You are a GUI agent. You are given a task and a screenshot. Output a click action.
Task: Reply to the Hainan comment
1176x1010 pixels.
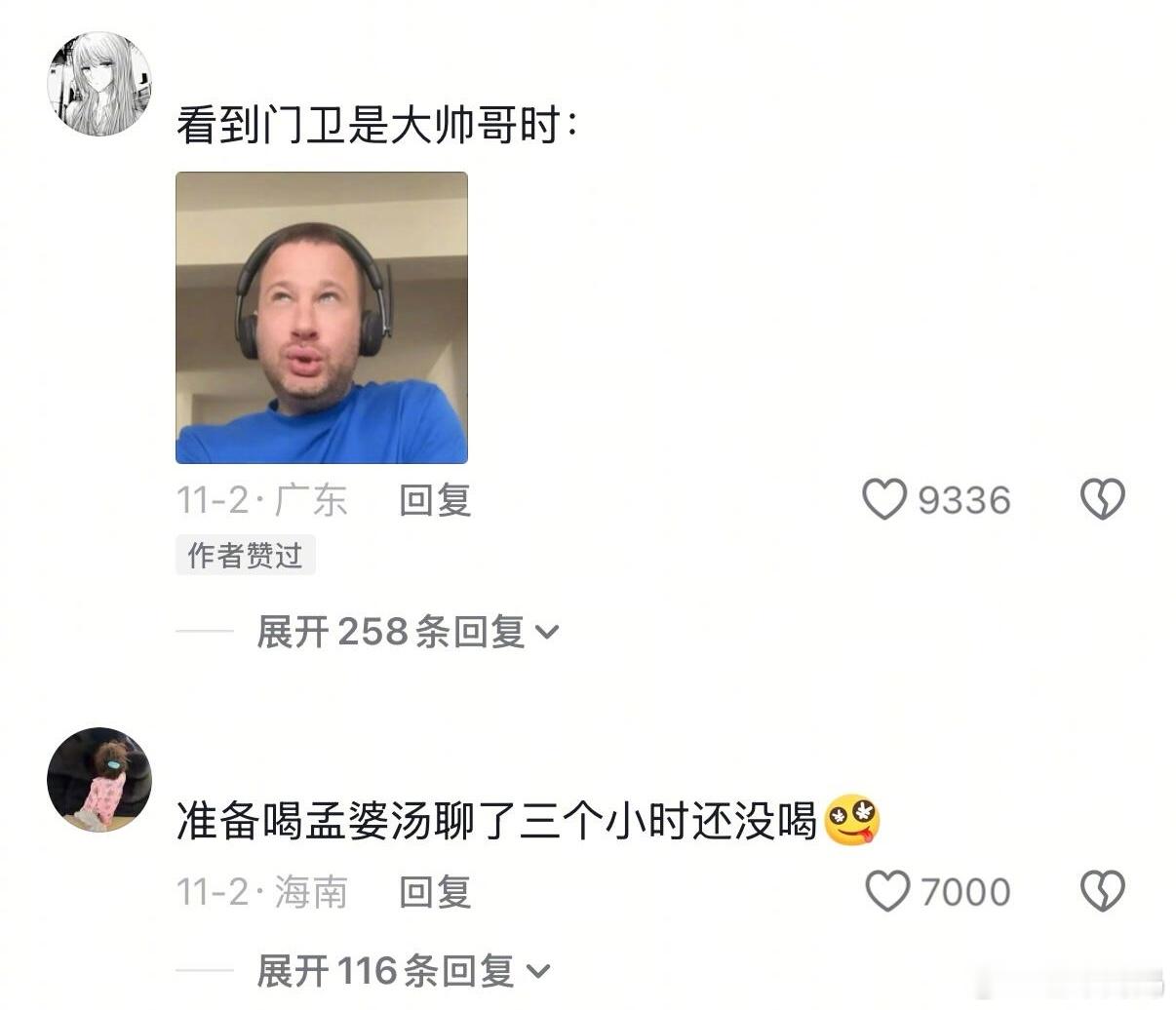[x=435, y=892]
